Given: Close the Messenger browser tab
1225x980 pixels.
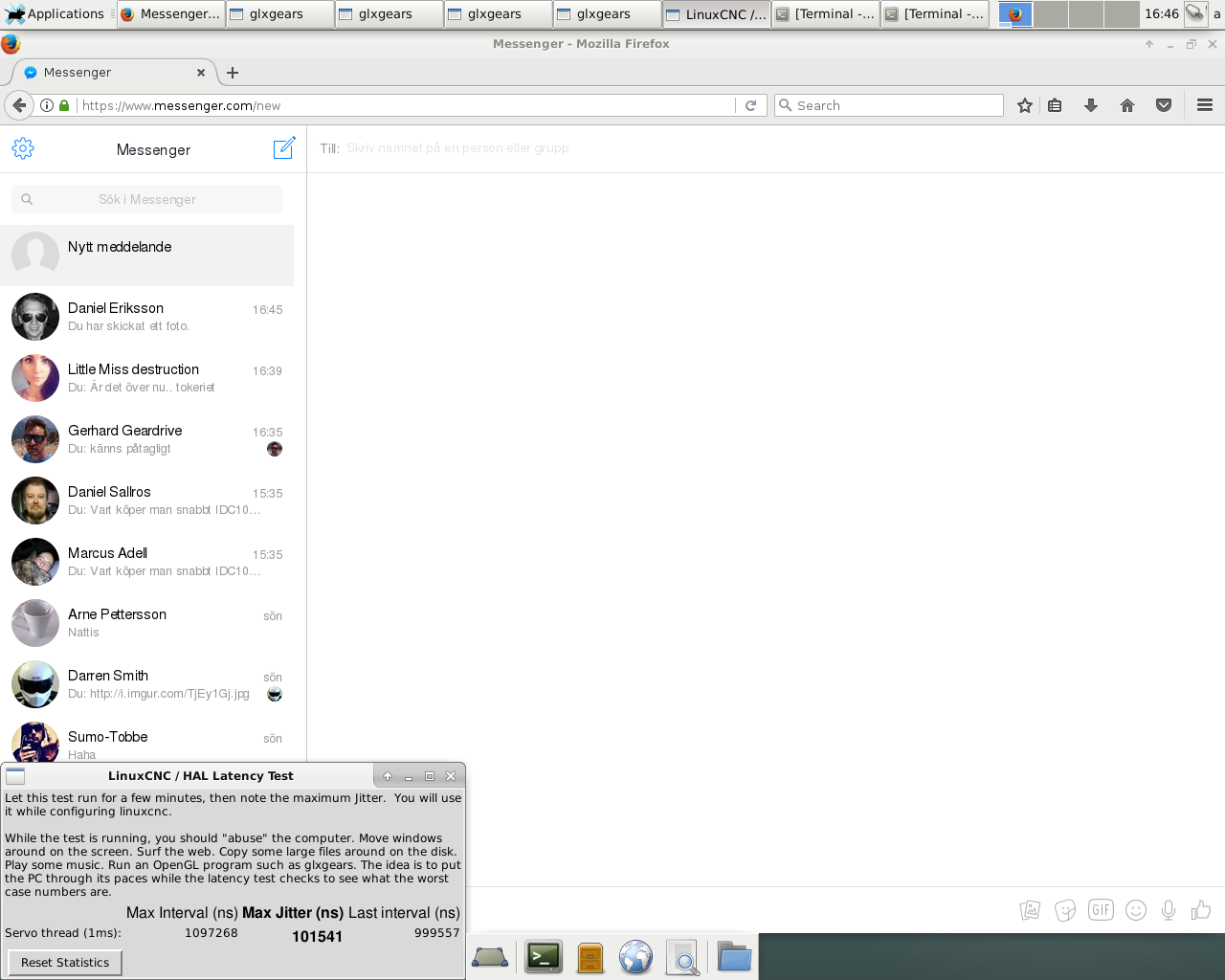Looking at the screenshot, I should click(201, 73).
